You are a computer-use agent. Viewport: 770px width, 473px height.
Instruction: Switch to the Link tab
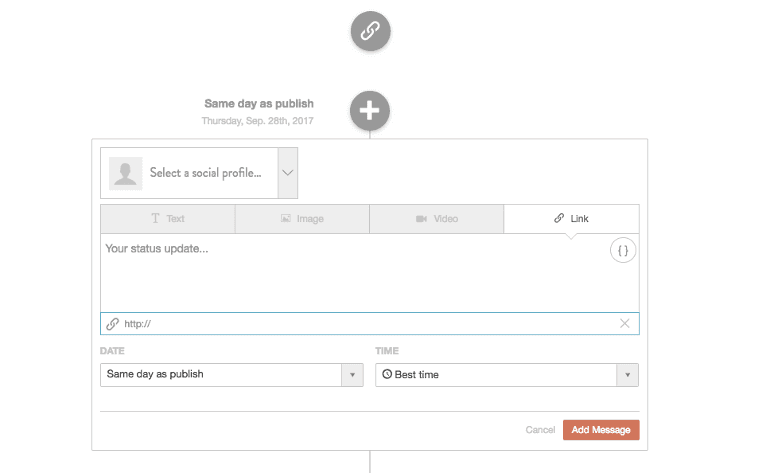coord(572,219)
